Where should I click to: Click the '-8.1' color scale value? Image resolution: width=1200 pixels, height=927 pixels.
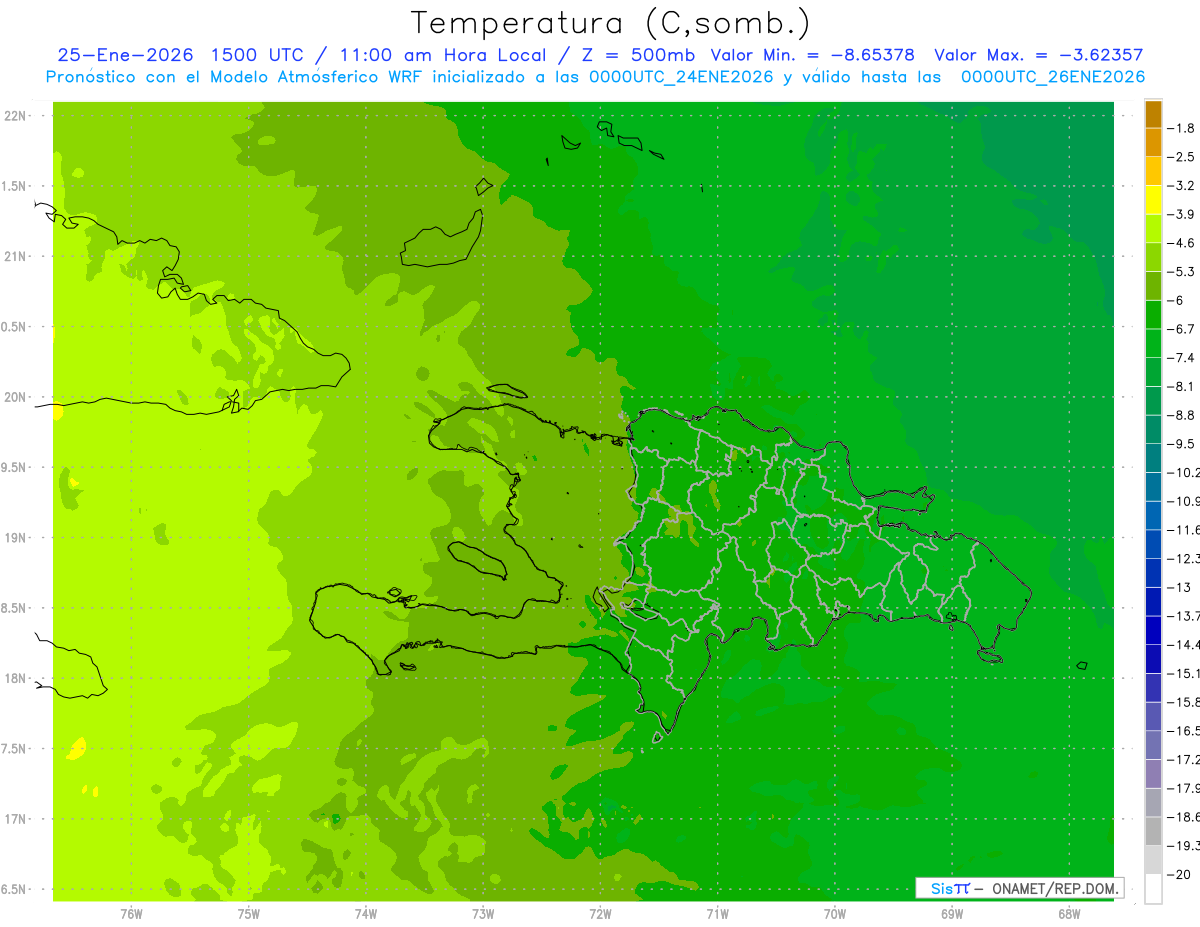1181,386
